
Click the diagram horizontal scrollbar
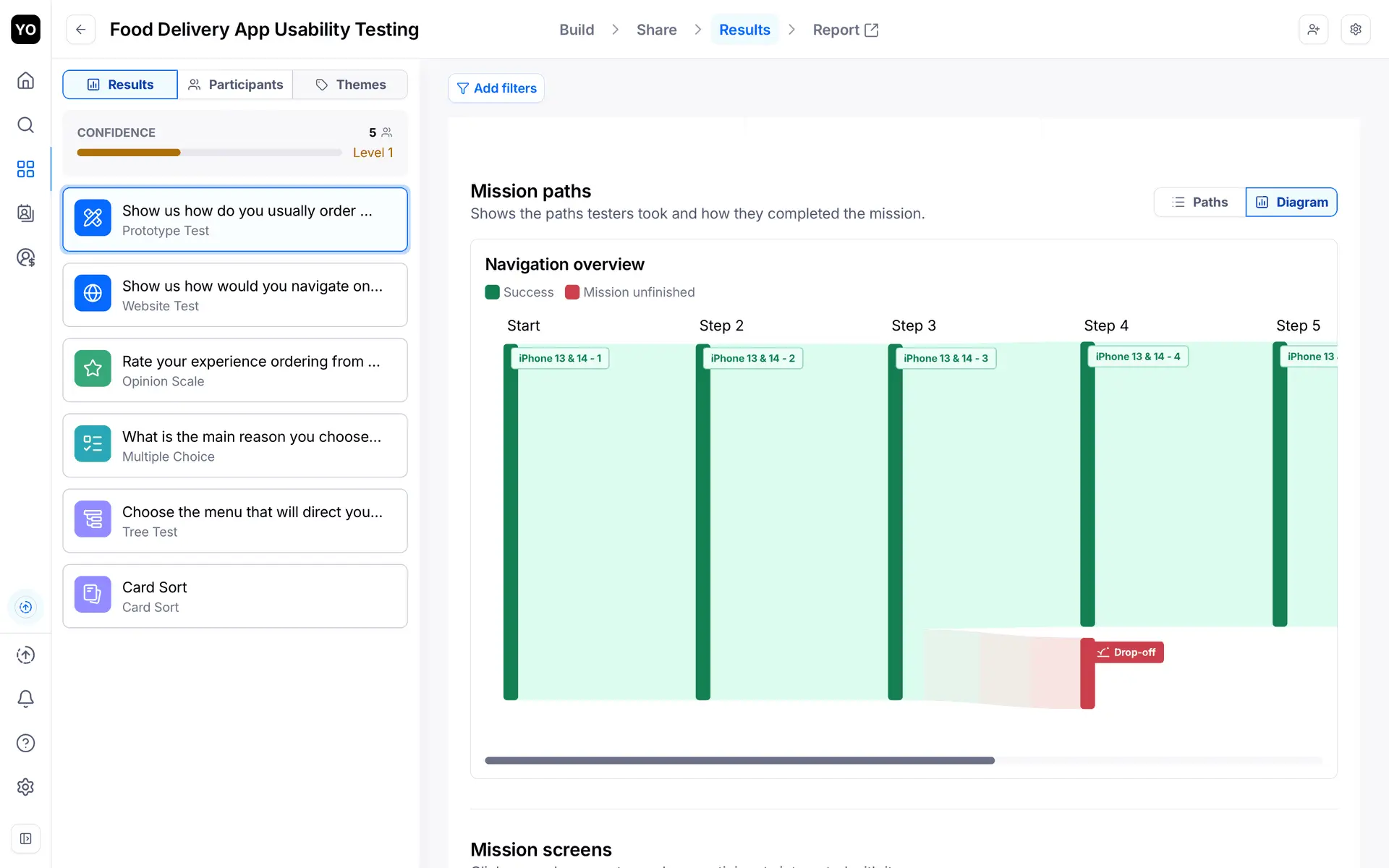pyautogui.click(x=739, y=760)
